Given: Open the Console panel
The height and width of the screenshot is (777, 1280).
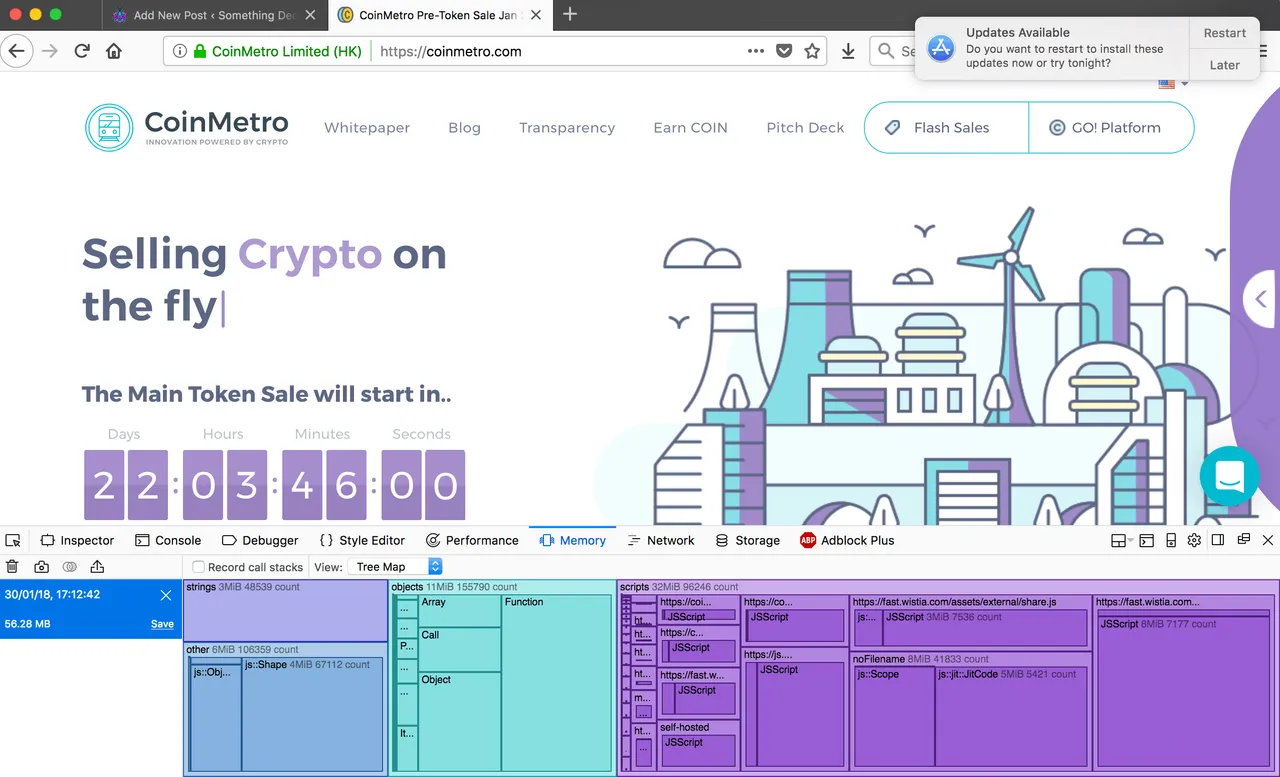Looking at the screenshot, I should pos(168,540).
